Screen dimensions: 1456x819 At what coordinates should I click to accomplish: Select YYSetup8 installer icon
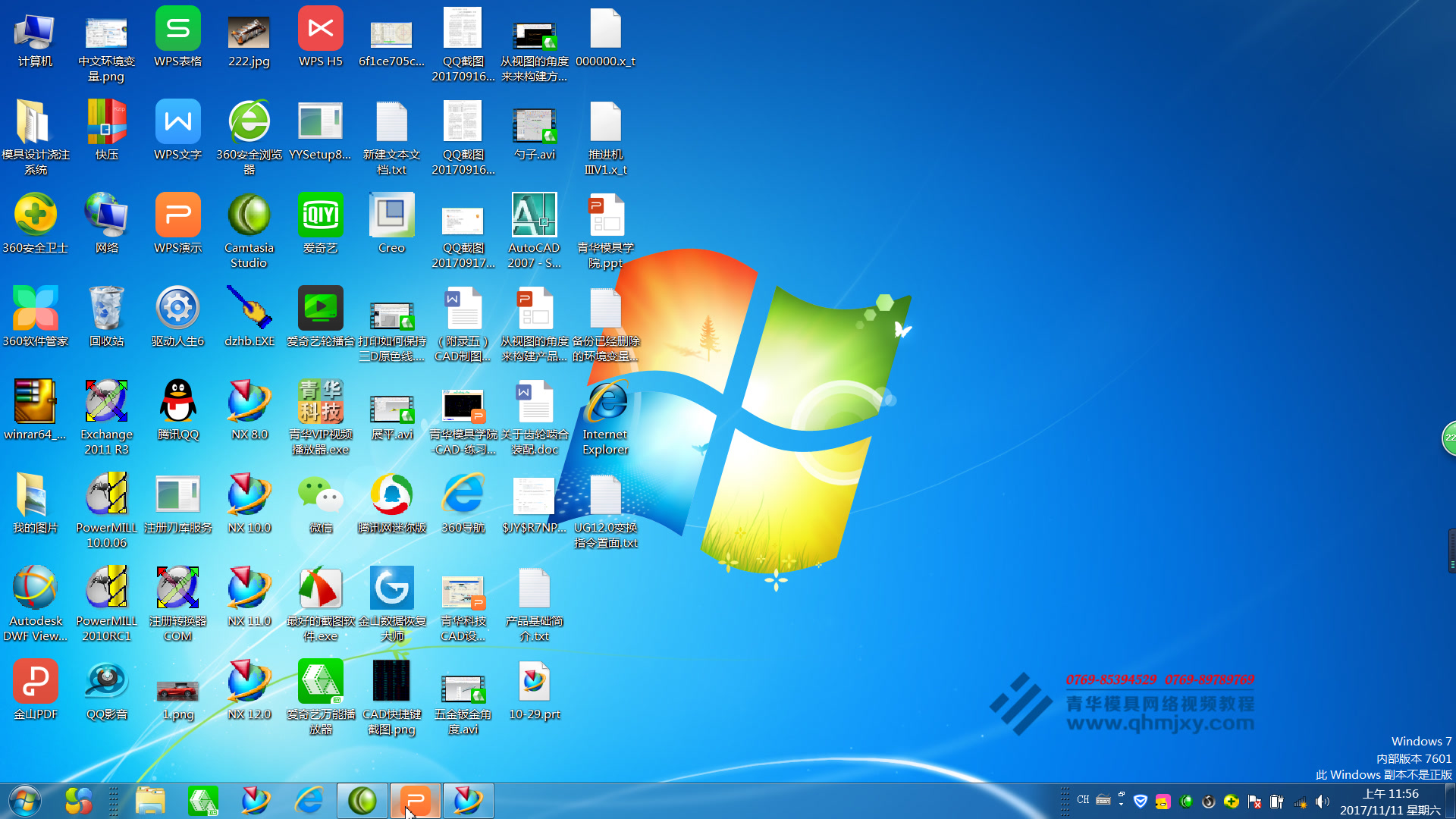320,132
